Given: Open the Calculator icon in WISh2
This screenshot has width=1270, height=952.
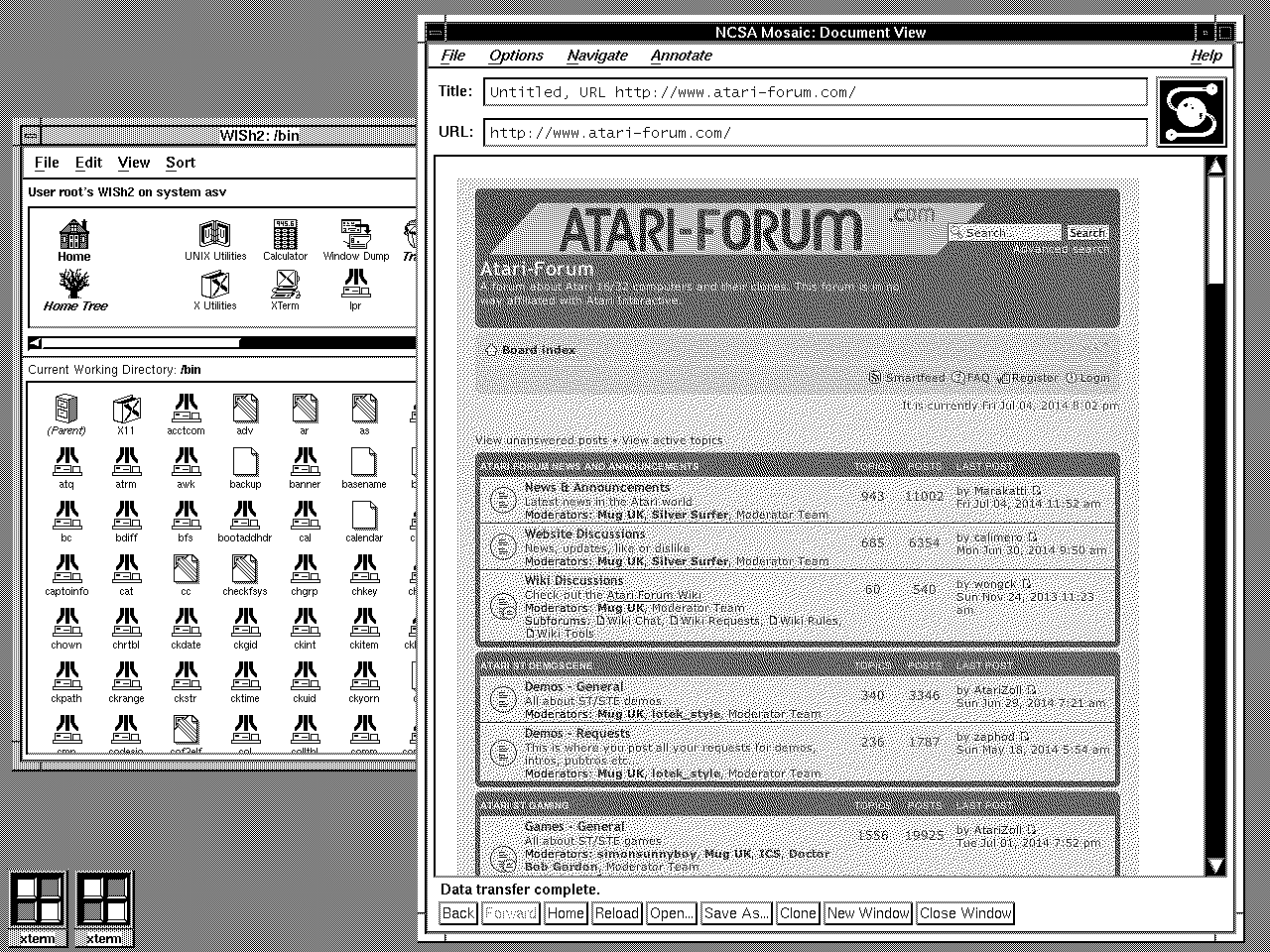Looking at the screenshot, I should pyautogui.click(x=285, y=236).
